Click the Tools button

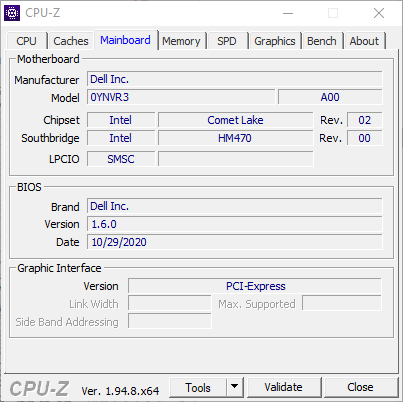pos(198,388)
